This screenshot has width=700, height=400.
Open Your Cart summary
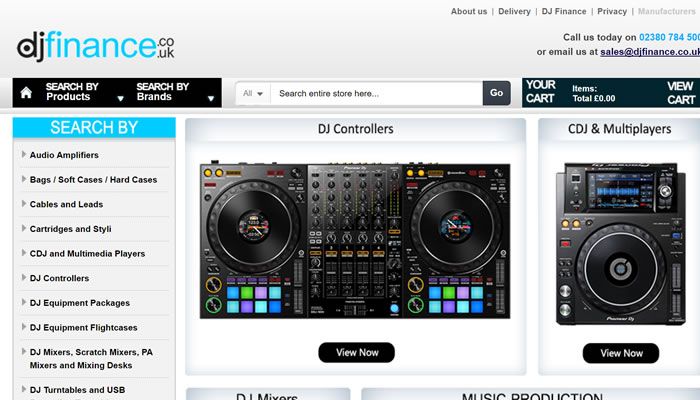(x=541, y=92)
